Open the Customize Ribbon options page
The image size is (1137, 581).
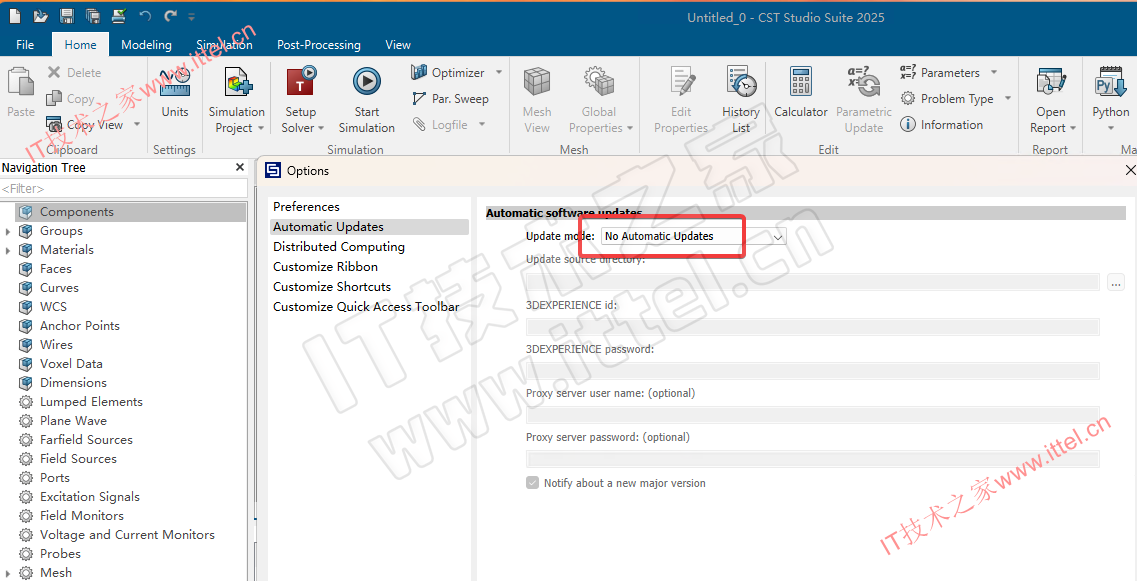[x=326, y=267]
